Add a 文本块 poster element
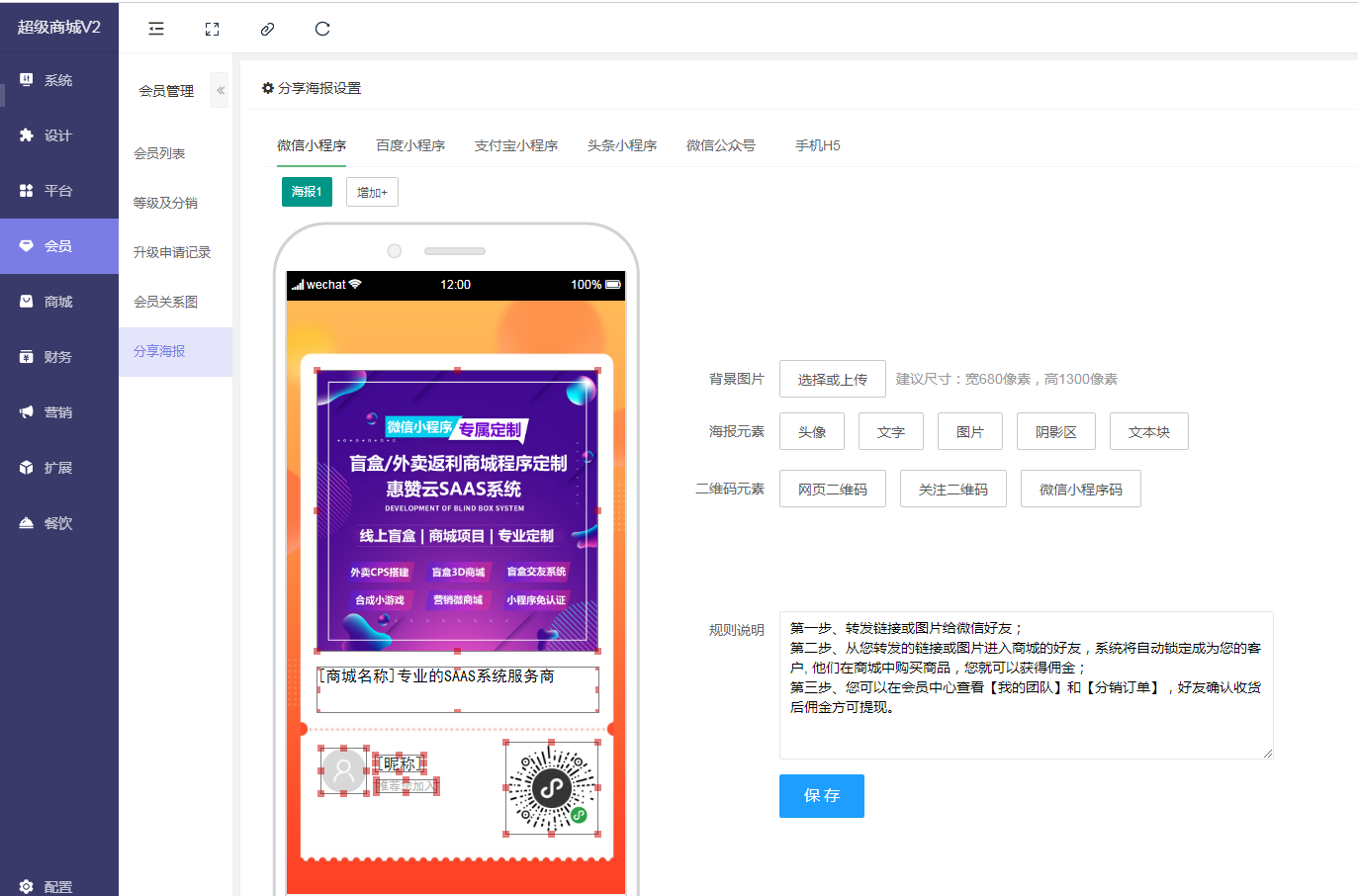 click(1149, 431)
